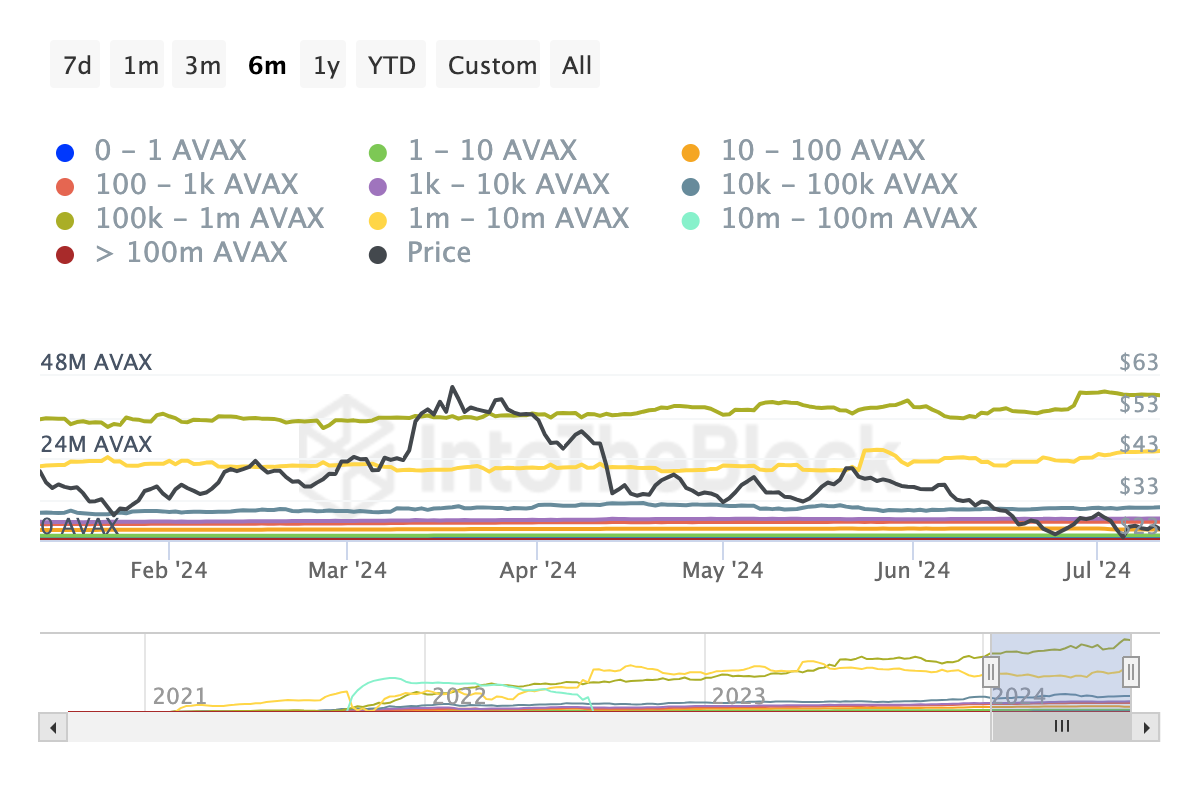Click the left navigator range handle

991,669
